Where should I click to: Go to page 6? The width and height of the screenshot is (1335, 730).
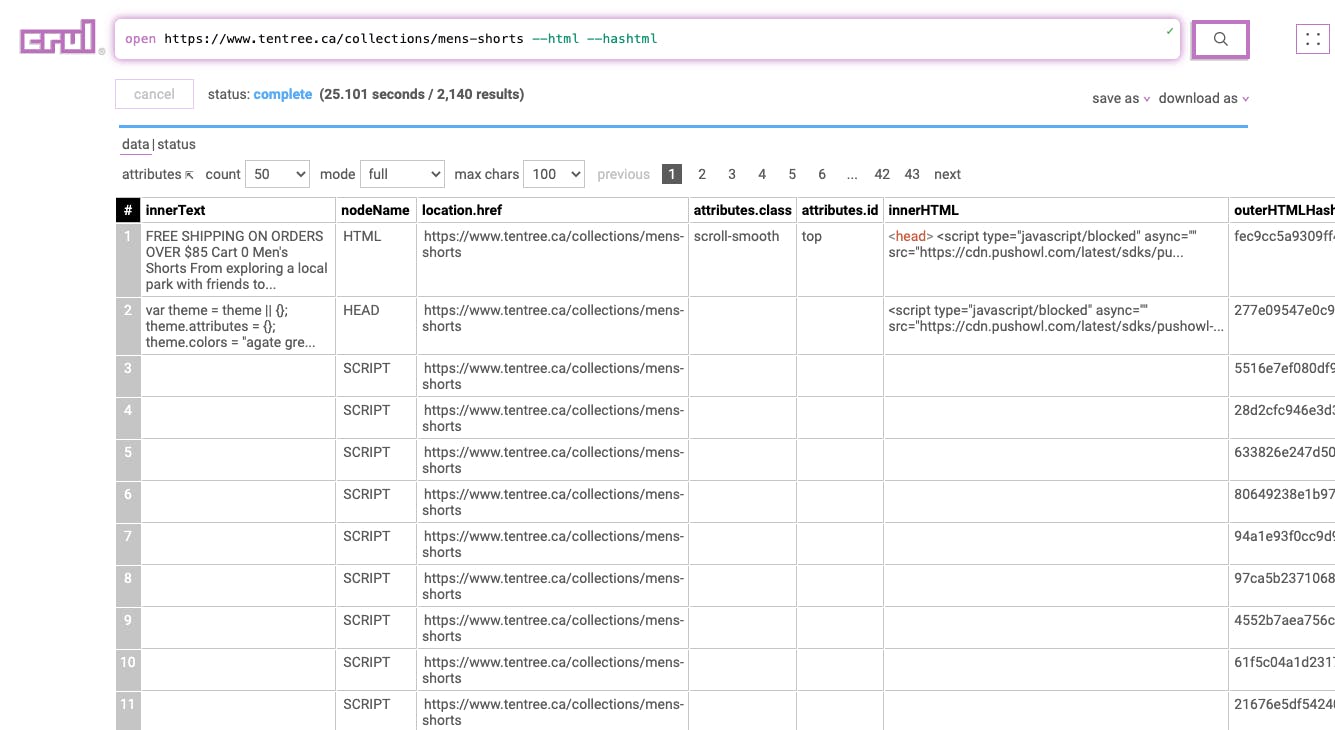822,174
